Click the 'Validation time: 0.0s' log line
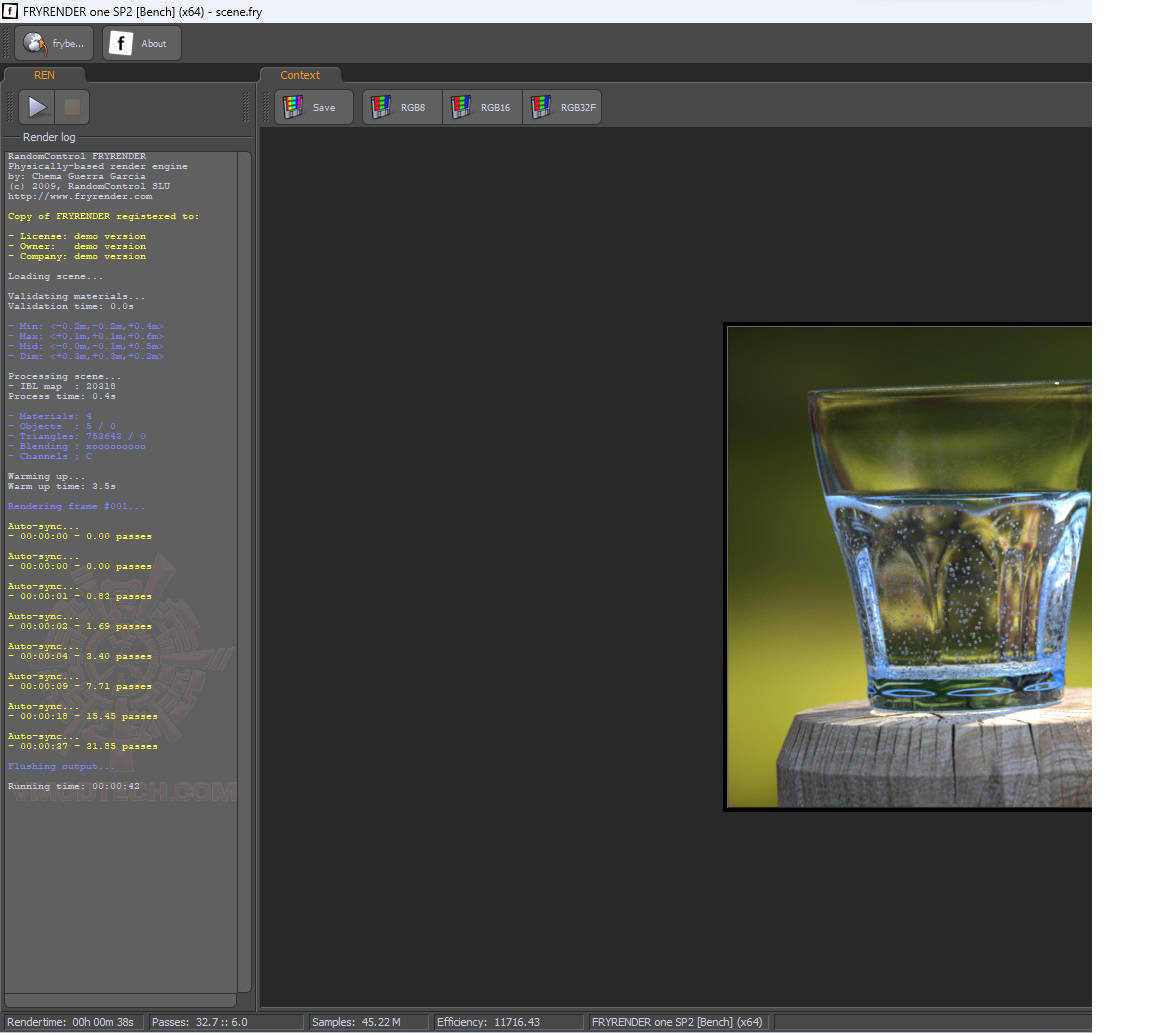Viewport: 1152px width, 1033px height. click(71, 306)
